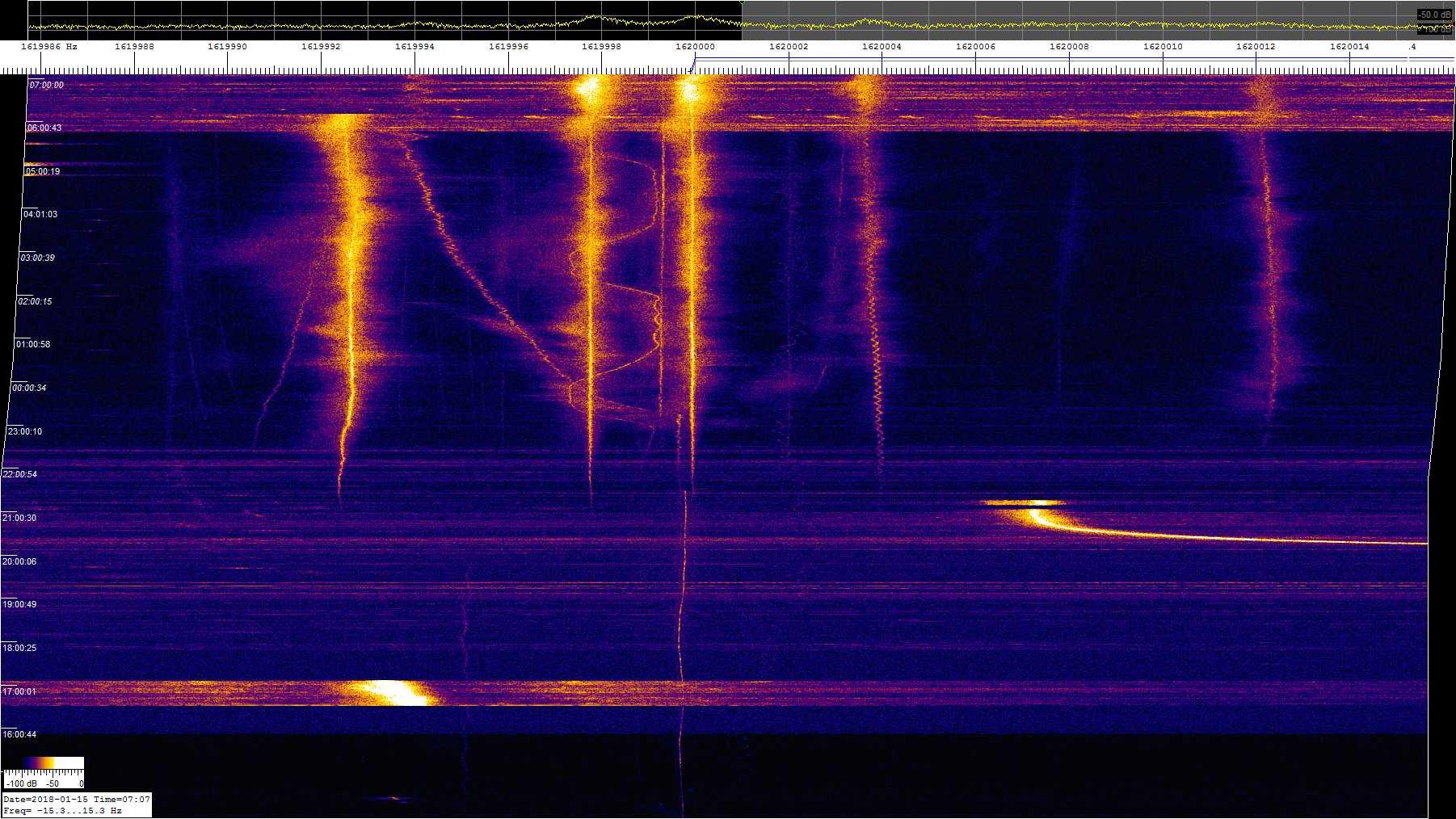Click the 07:00:00 time marker
The image size is (1456, 819).
click(x=47, y=85)
